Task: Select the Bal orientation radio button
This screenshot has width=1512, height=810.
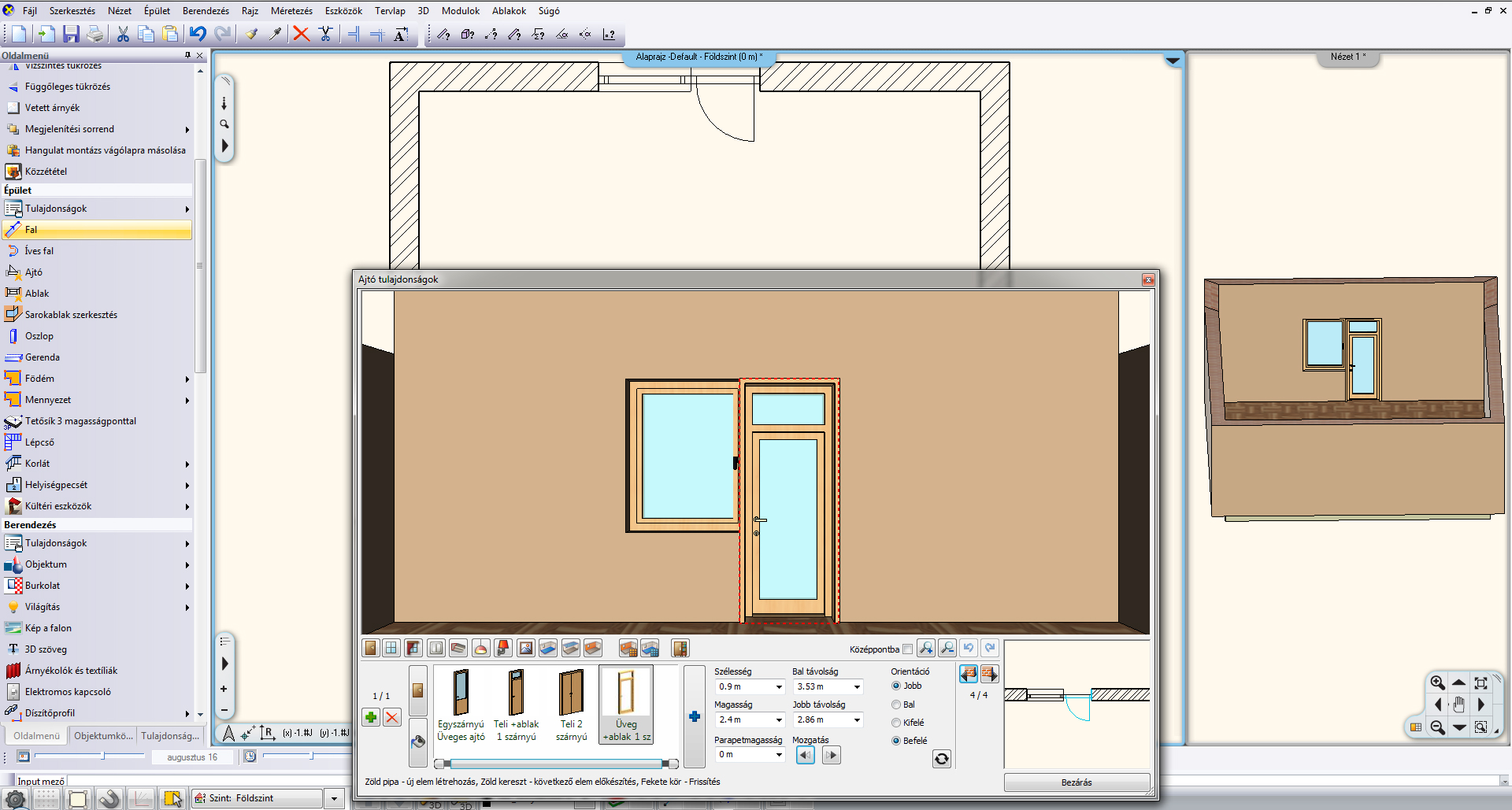Action: [x=896, y=705]
